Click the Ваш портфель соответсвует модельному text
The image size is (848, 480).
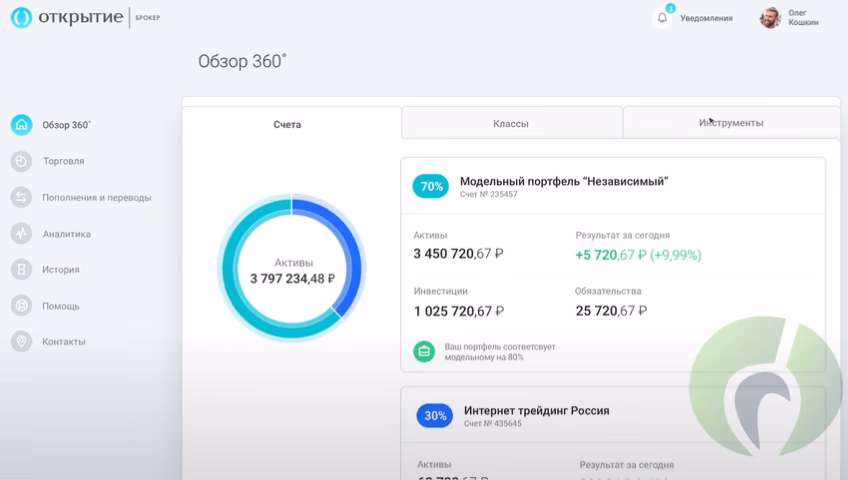point(500,352)
